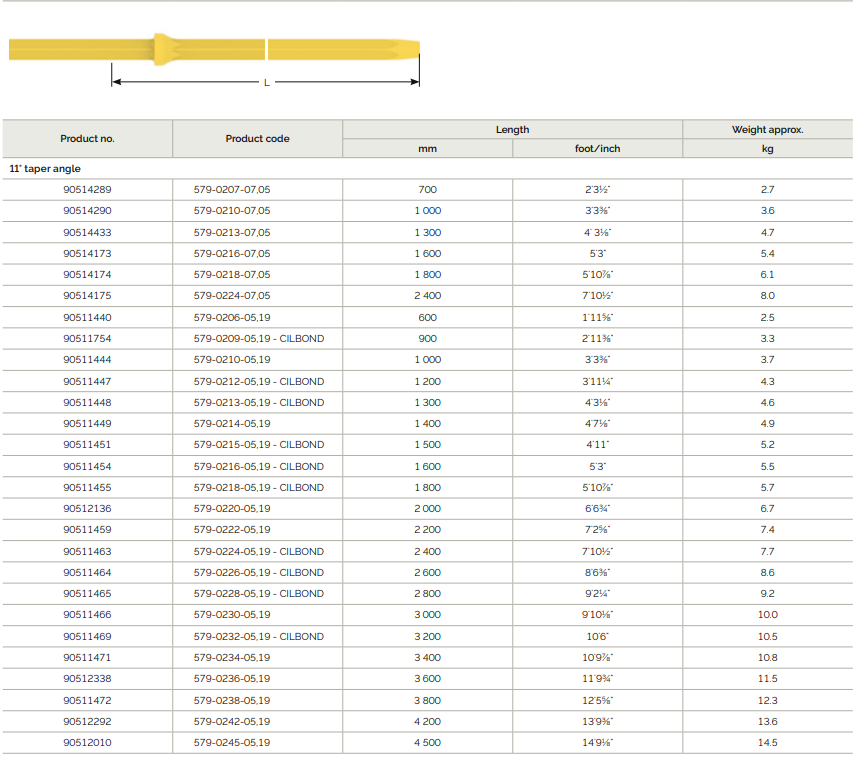
Task: Click the mm sub-header
Action: [x=427, y=149]
